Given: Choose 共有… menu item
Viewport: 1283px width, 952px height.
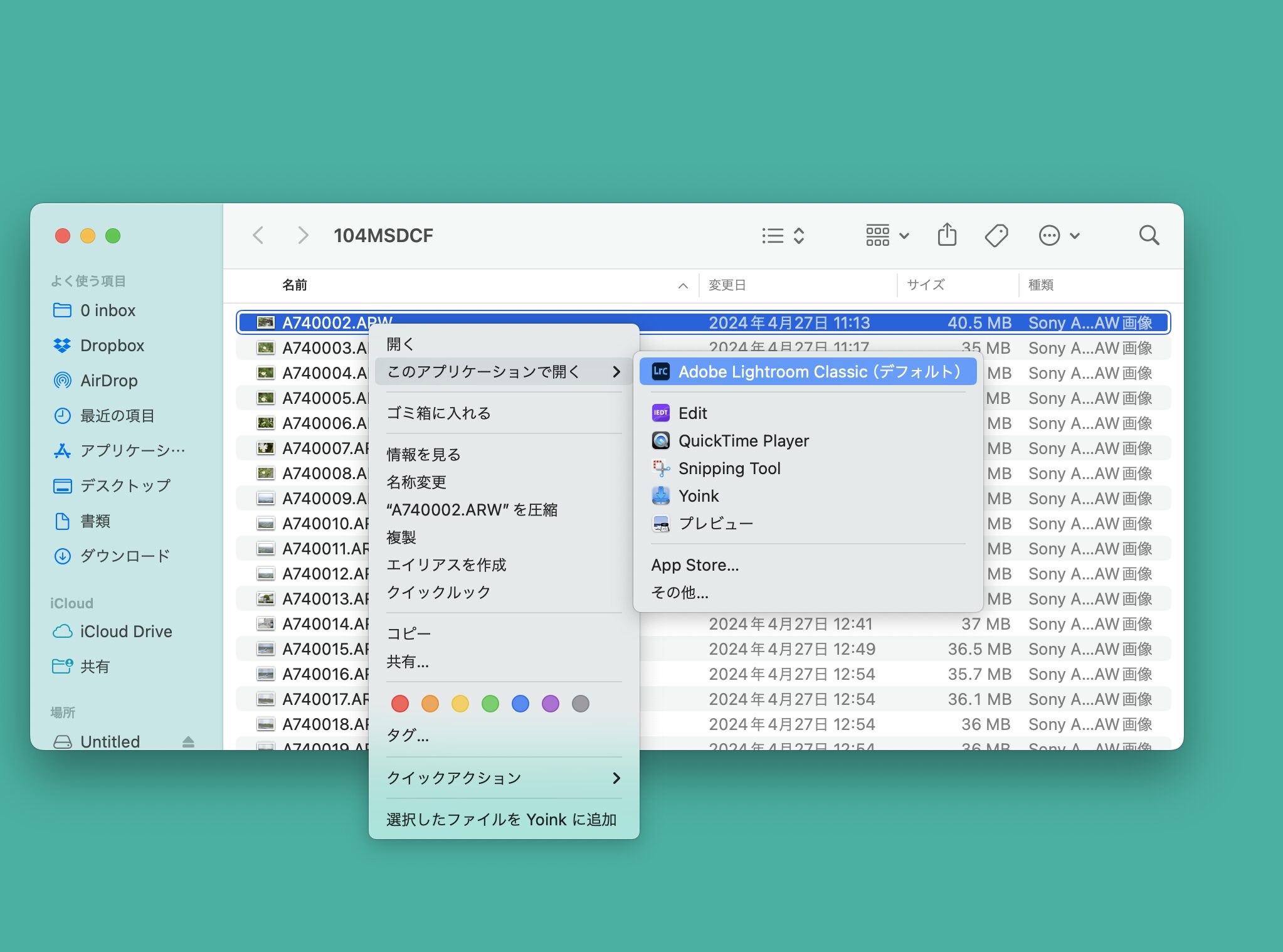Looking at the screenshot, I should (x=504, y=662).
